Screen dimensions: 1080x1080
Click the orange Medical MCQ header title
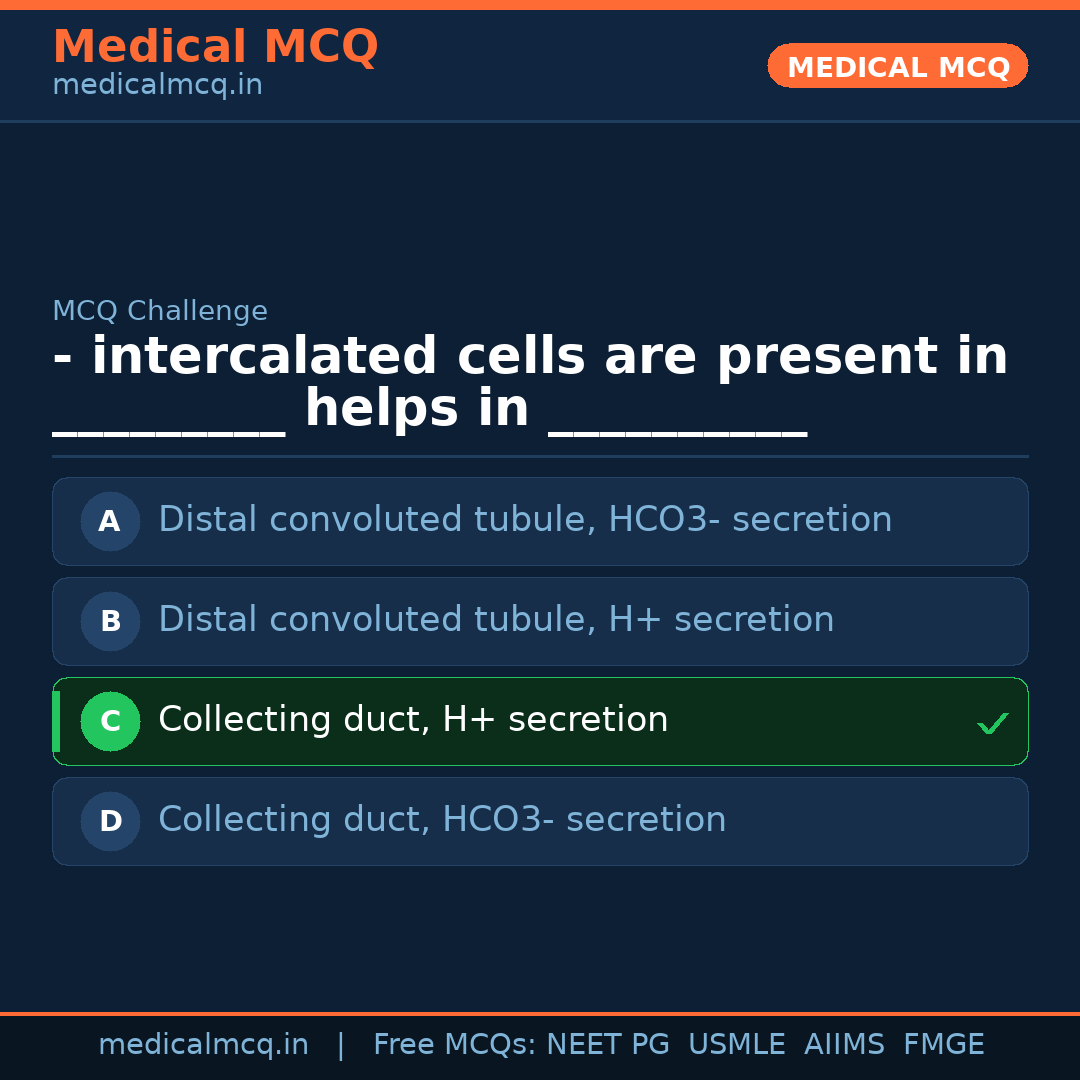click(215, 47)
